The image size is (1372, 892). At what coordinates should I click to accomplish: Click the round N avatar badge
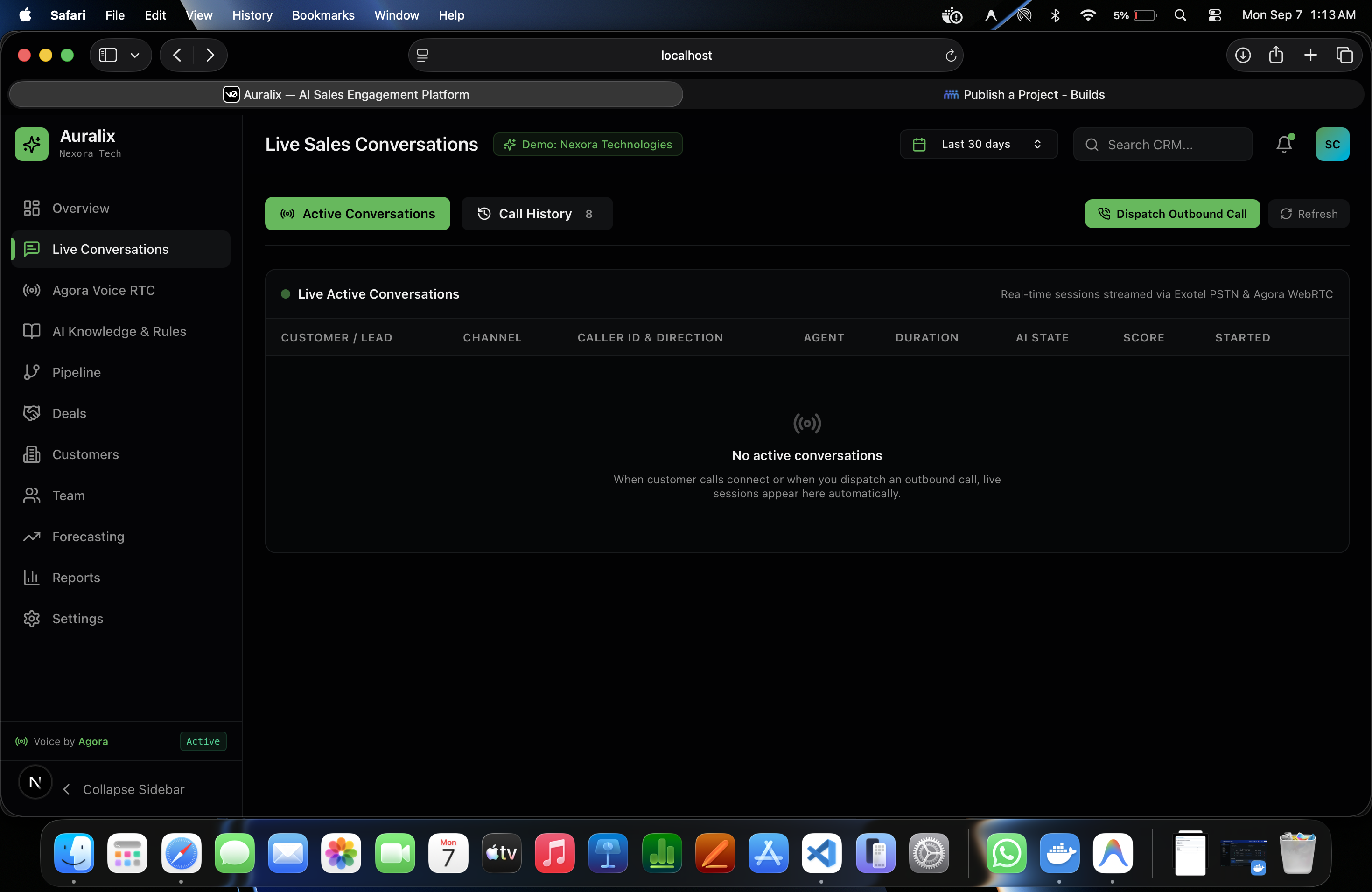click(35, 782)
